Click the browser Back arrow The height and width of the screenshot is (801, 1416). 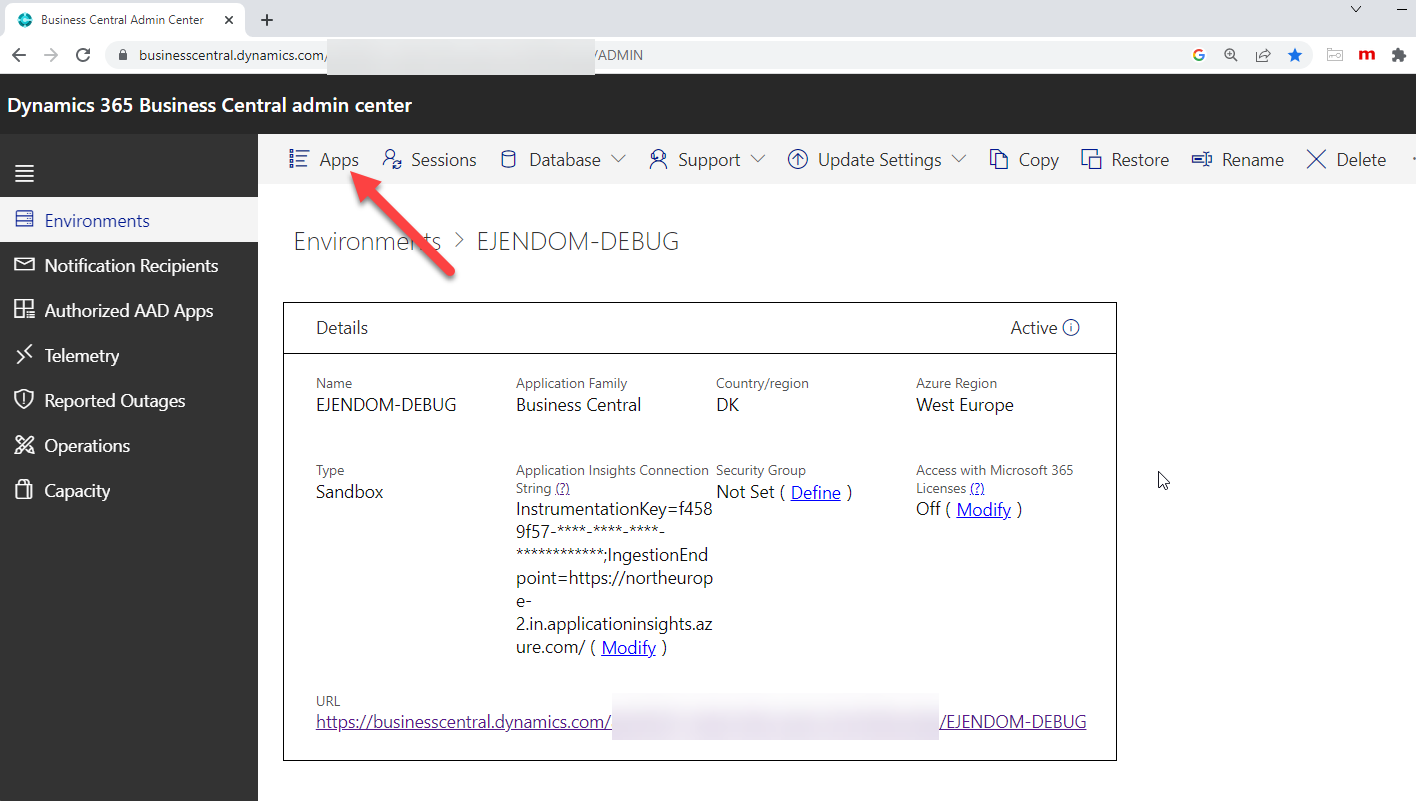(x=19, y=55)
